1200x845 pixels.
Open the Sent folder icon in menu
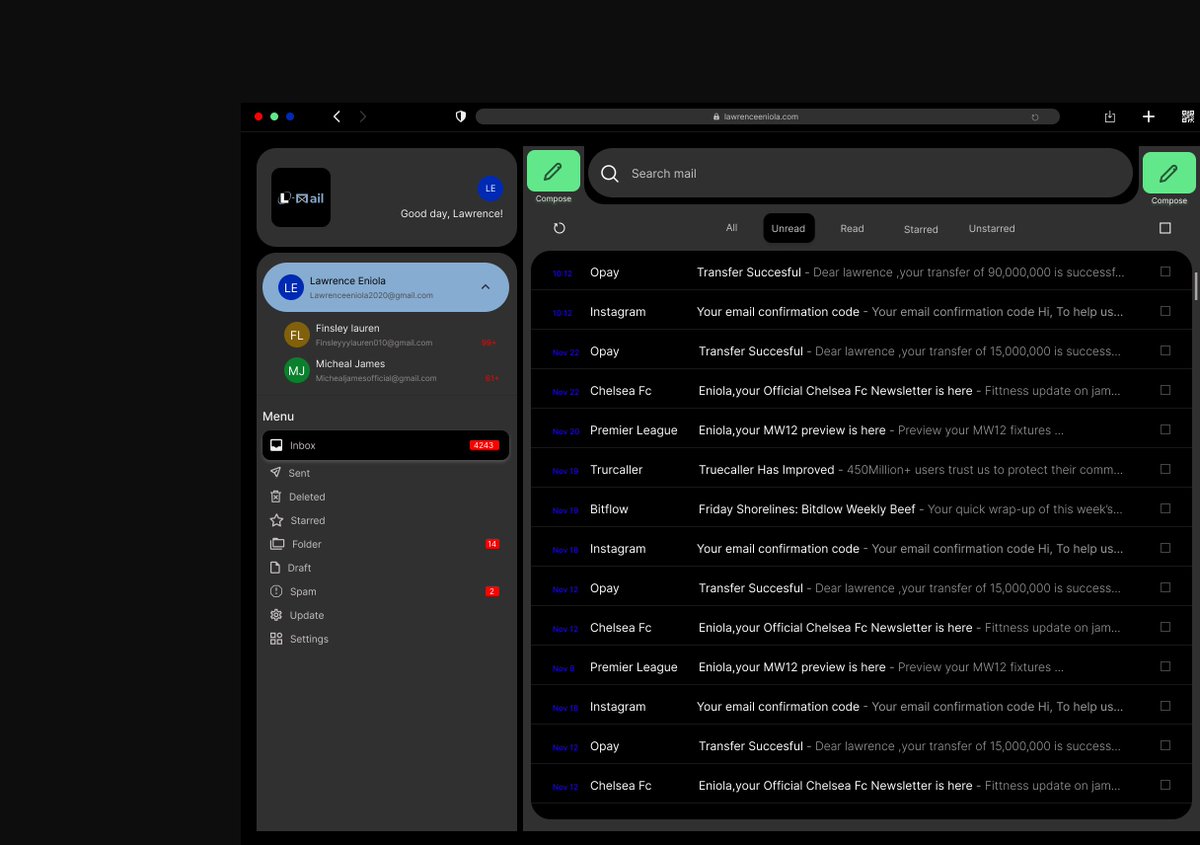point(276,472)
